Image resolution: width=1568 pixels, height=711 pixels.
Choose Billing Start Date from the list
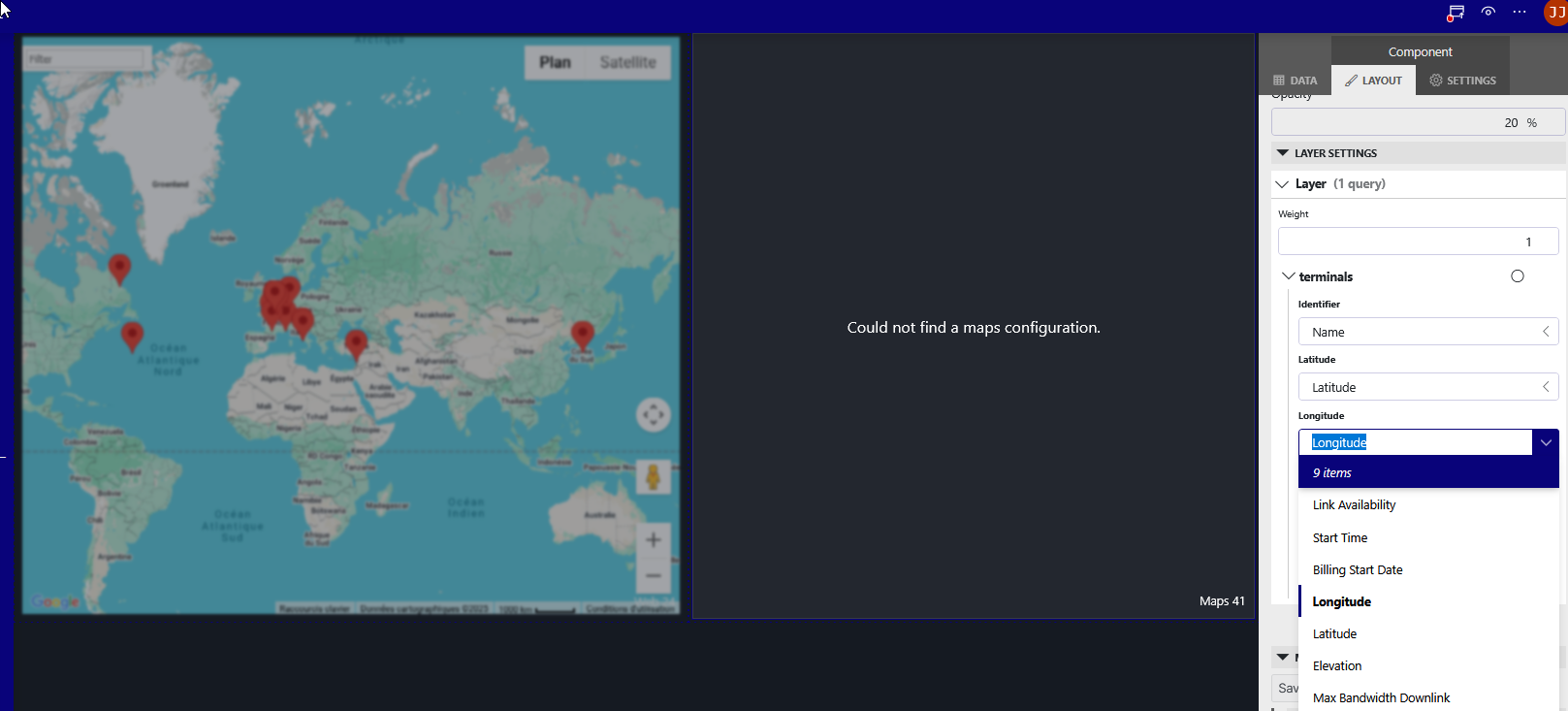click(x=1428, y=570)
